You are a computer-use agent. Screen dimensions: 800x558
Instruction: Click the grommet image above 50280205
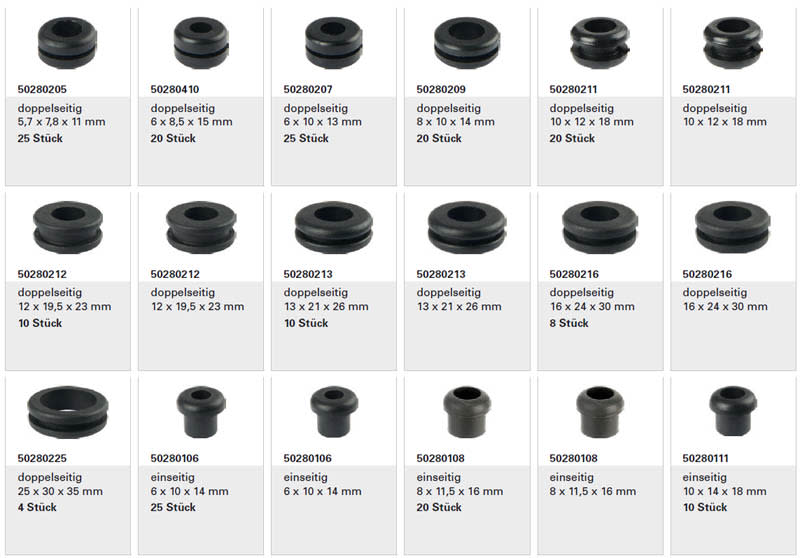[67, 43]
